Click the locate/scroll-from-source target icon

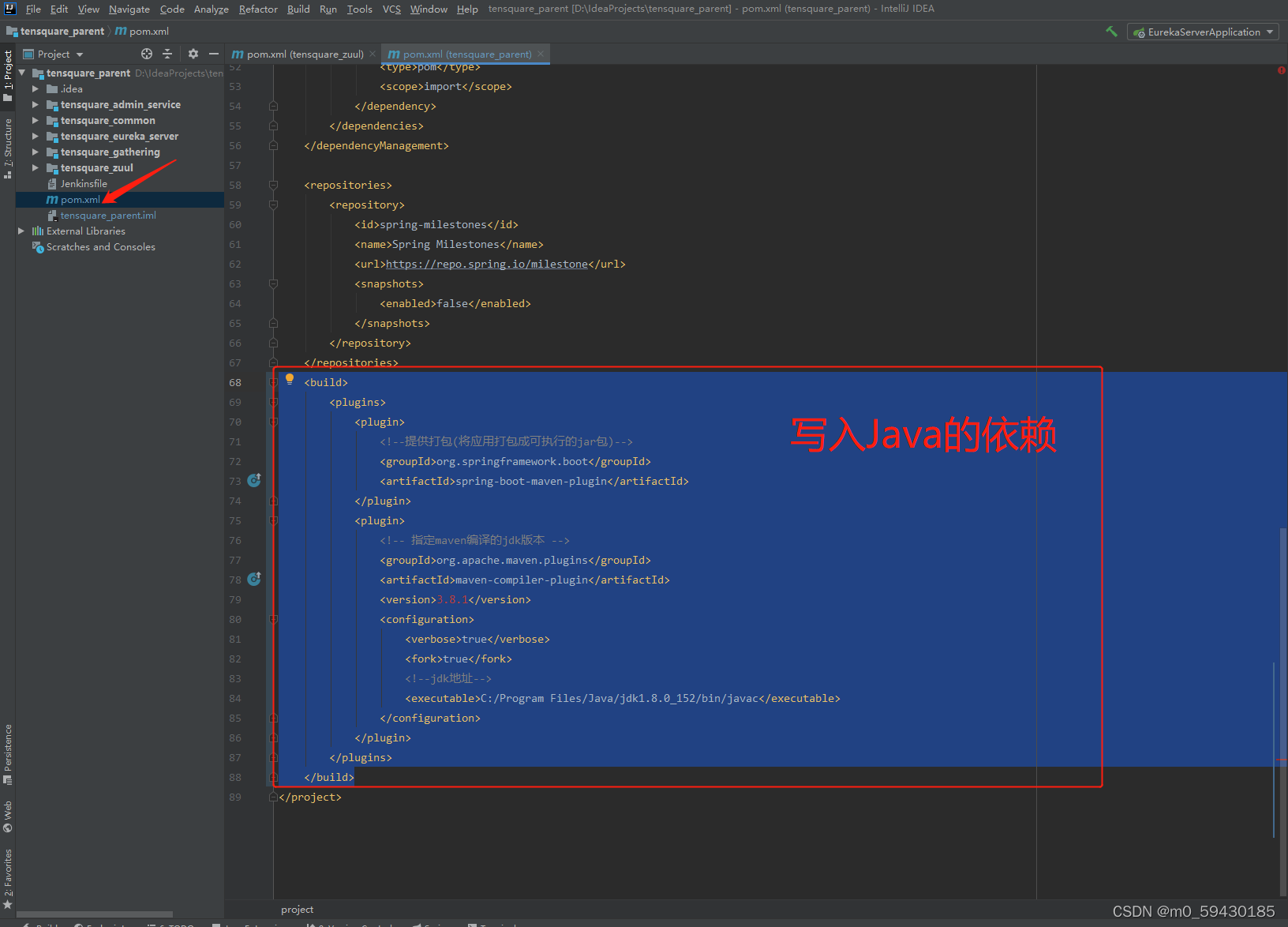tap(147, 54)
